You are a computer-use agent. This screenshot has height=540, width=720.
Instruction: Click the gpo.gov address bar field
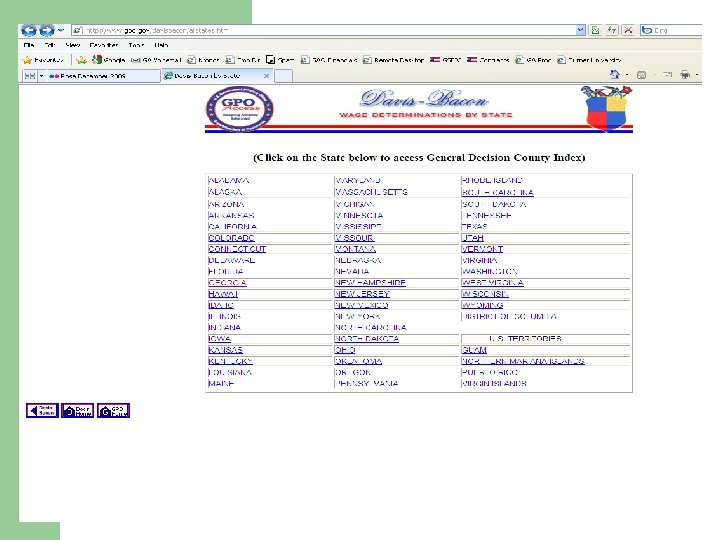pyautogui.click(x=324, y=30)
